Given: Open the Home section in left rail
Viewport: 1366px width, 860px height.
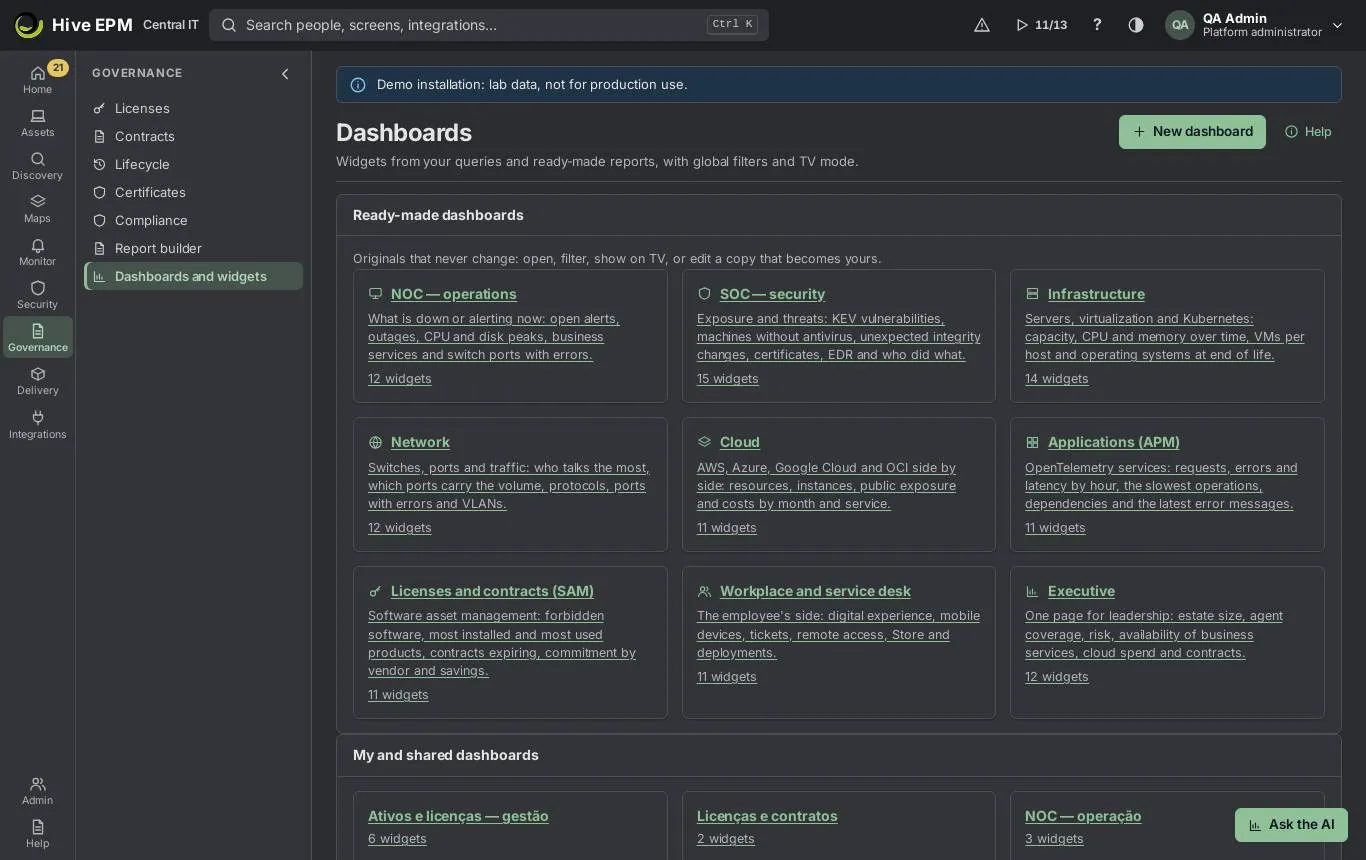Looking at the screenshot, I should coord(37,79).
